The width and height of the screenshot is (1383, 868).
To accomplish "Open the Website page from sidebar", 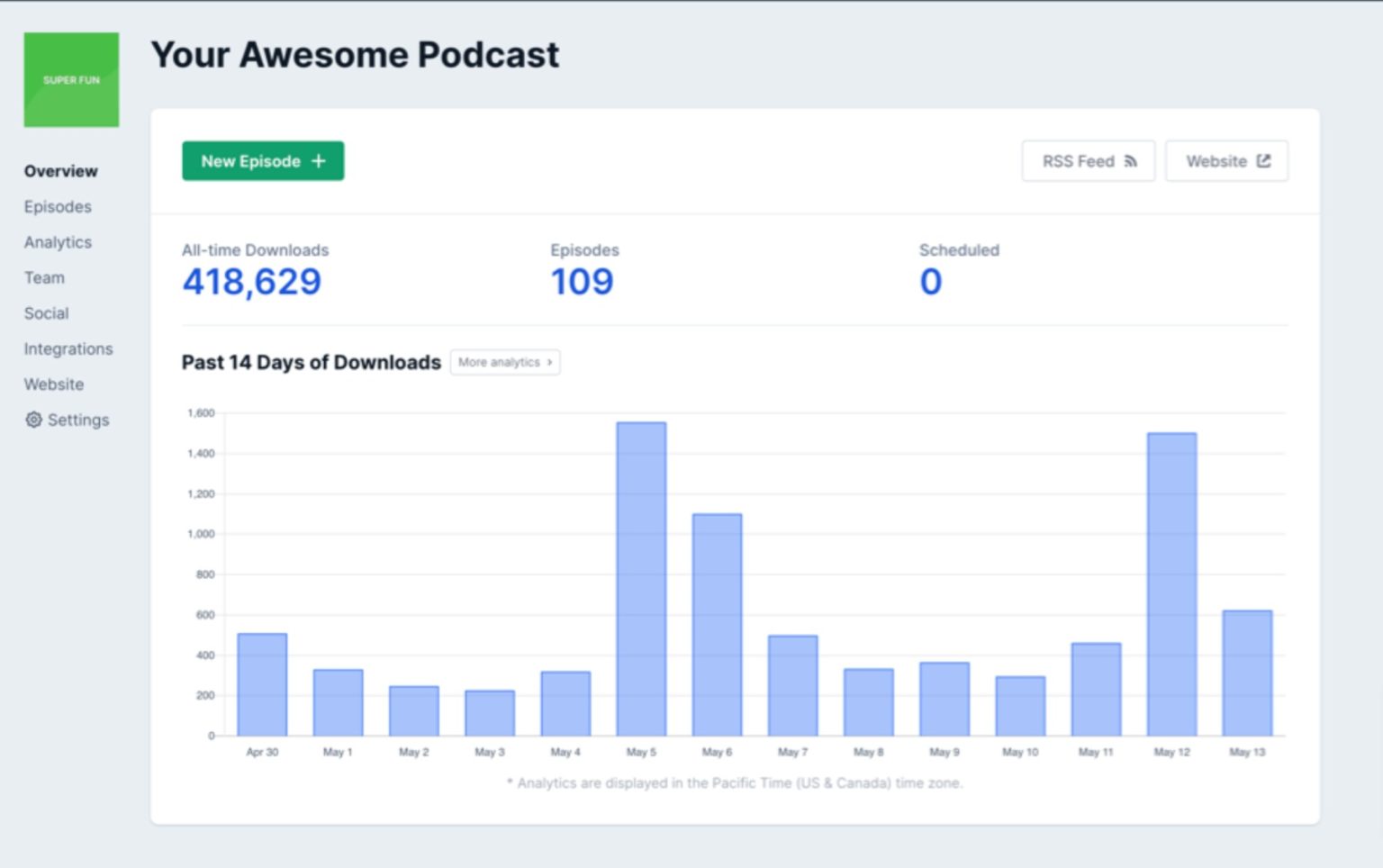I will click(x=53, y=384).
